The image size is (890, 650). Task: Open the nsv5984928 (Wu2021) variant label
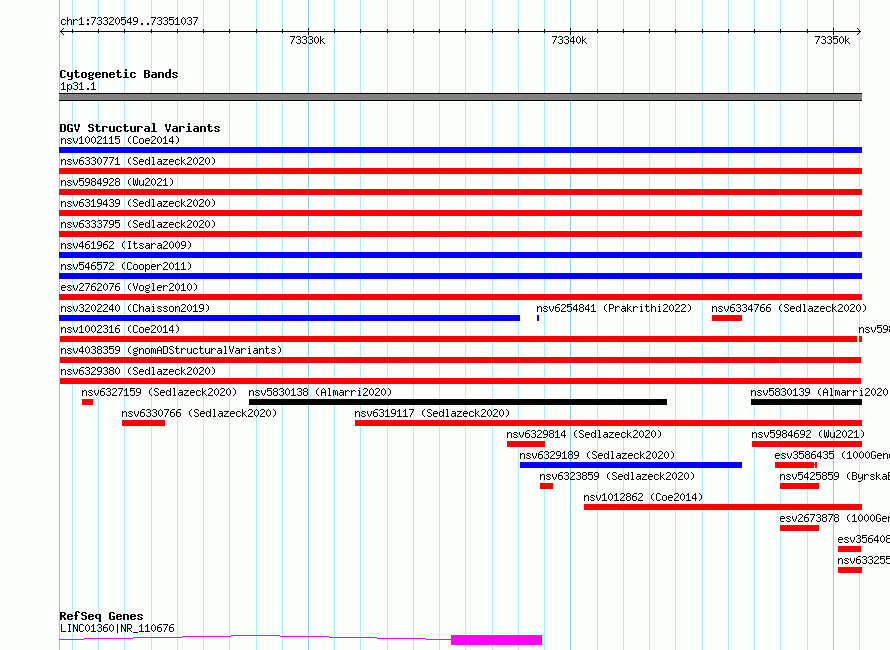(x=117, y=182)
